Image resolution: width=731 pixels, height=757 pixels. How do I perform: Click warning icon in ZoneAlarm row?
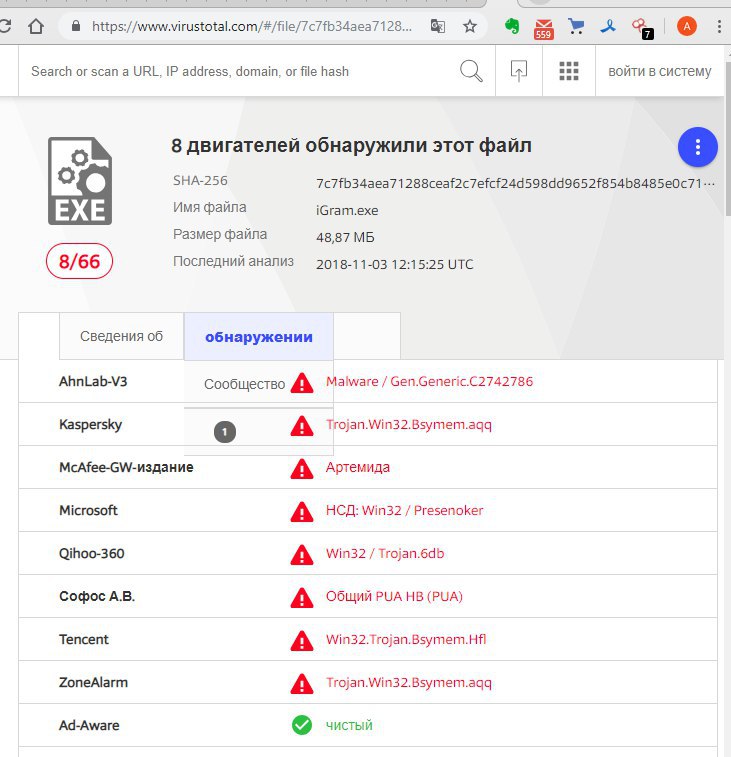tap(302, 684)
